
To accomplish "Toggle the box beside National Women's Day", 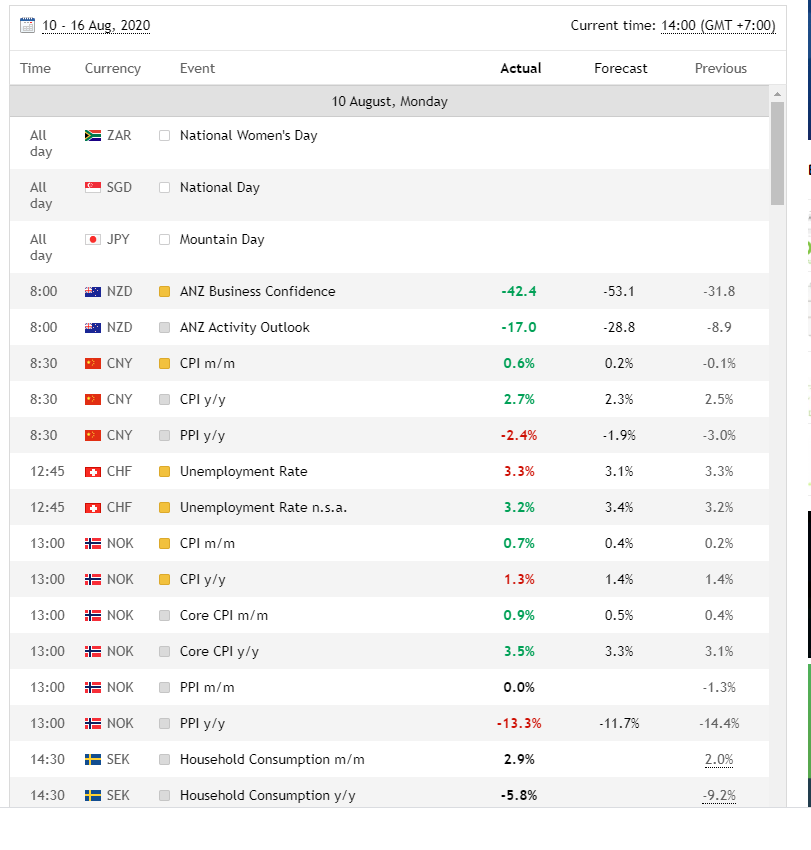I will pyautogui.click(x=165, y=136).
